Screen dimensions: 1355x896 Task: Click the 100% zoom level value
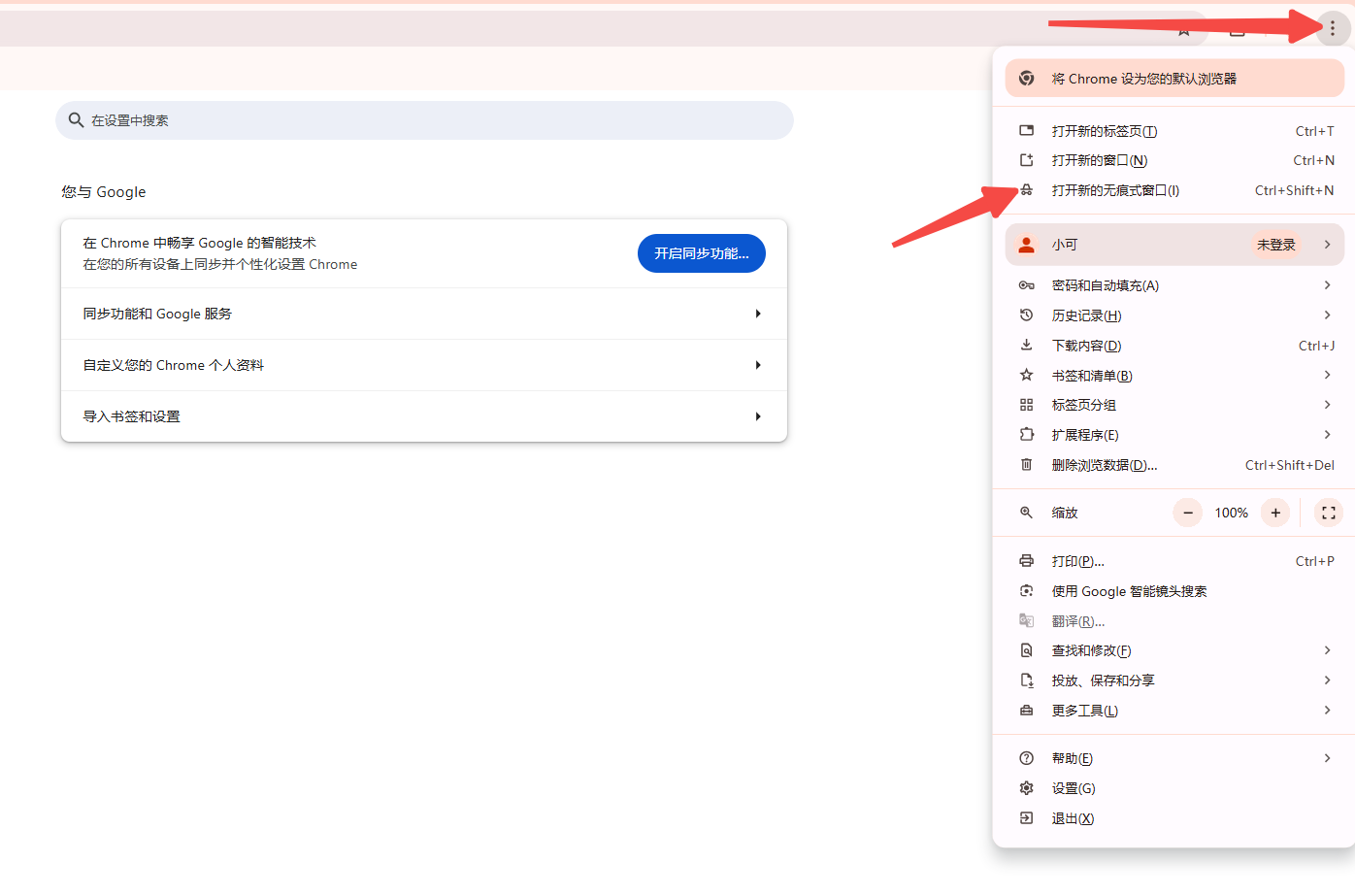tap(1231, 513)
